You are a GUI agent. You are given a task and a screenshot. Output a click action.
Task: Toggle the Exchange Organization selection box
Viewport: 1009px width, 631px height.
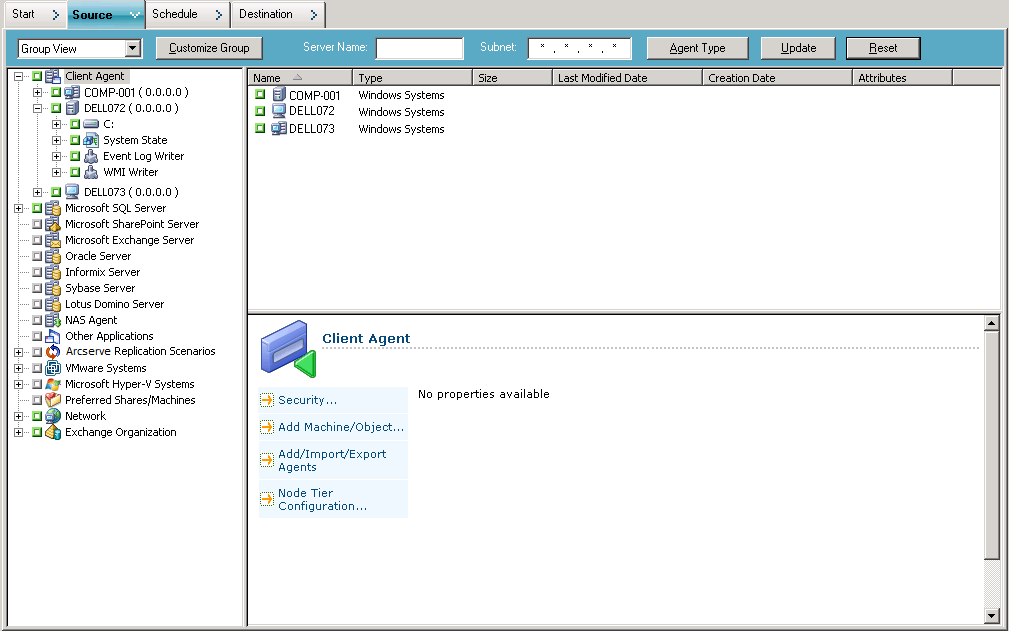(37, 432)
